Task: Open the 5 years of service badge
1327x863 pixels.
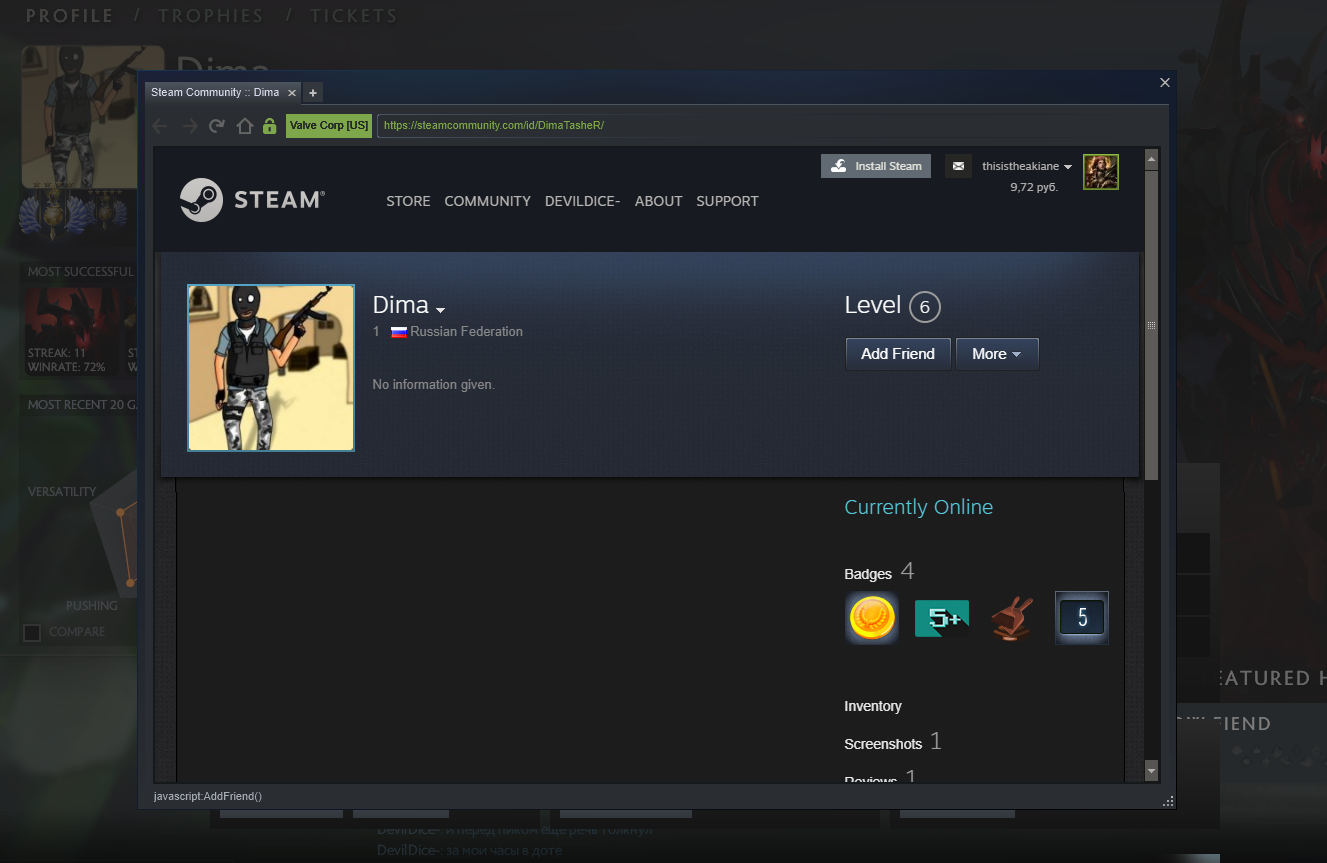Action: (1082, 618)
